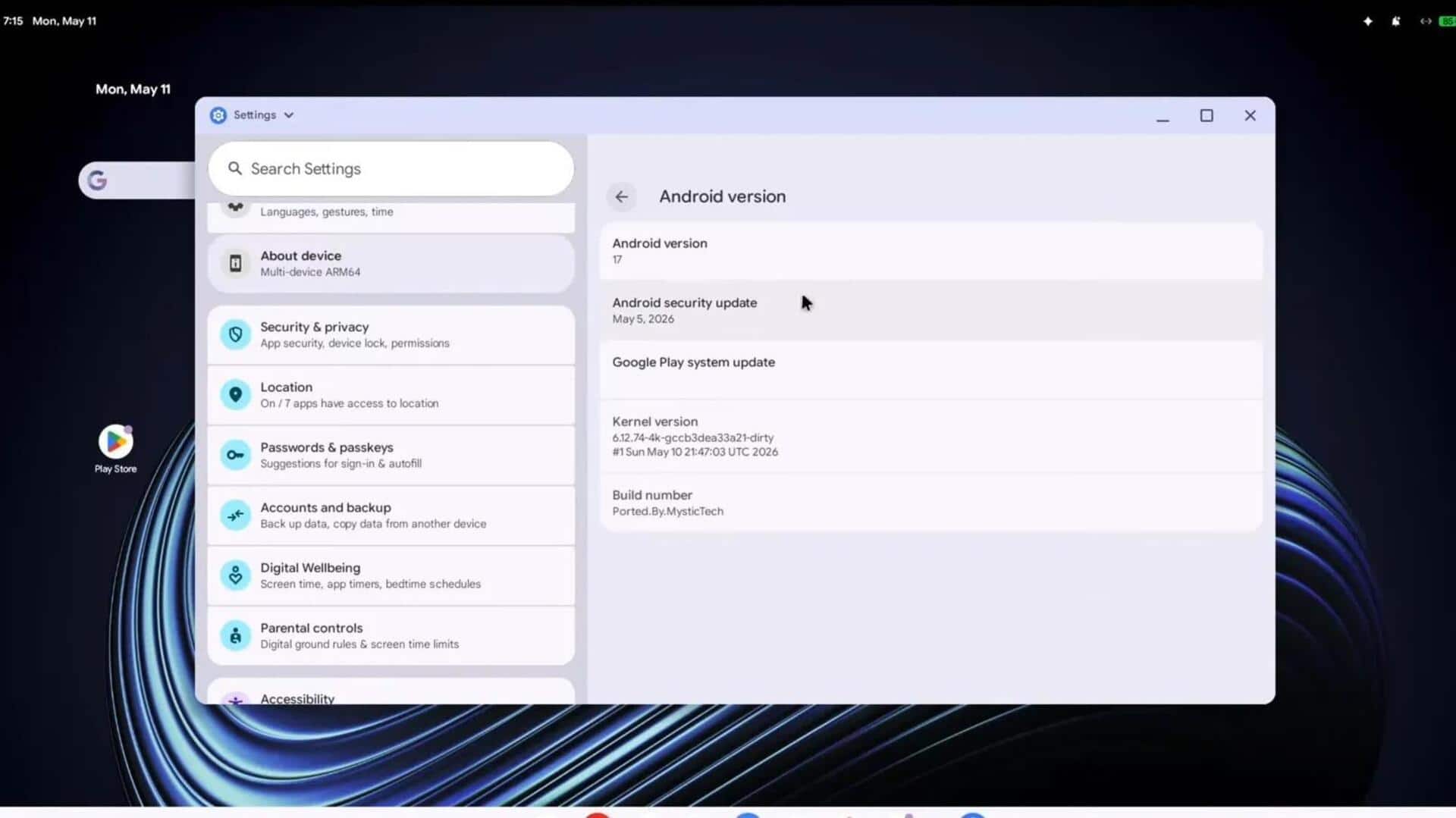Open Accounts and backup settings

(x=391, y=516)
